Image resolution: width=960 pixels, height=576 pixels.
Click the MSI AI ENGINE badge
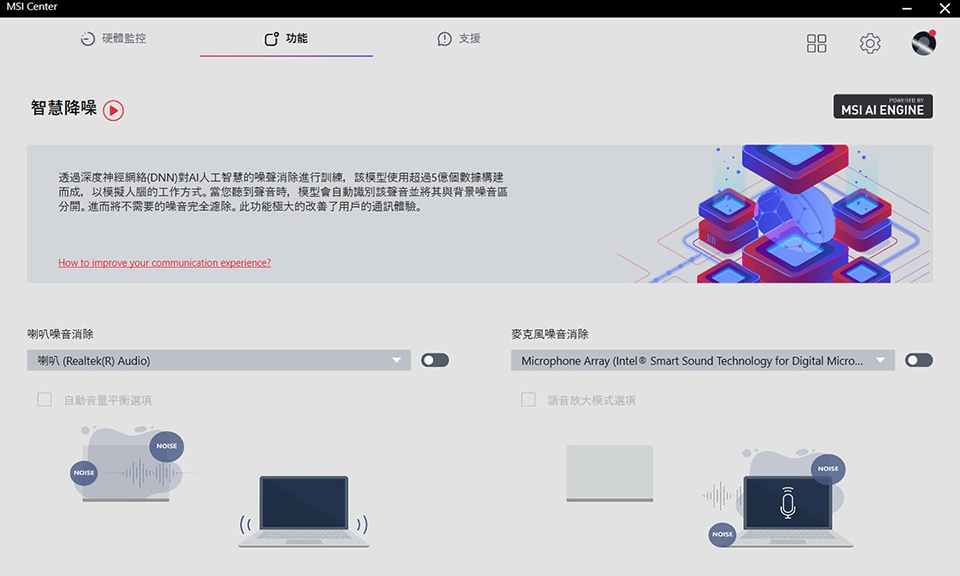point(882,107)
